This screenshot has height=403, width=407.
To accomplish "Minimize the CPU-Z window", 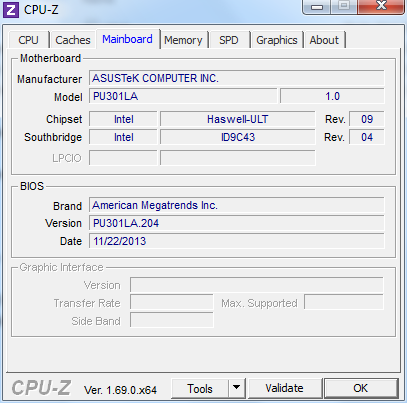I will pos(317,7).
